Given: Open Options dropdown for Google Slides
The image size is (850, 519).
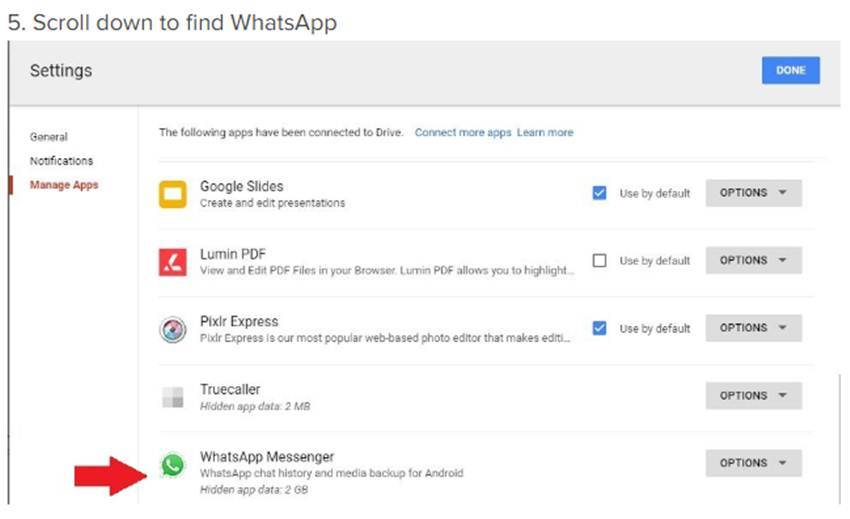Looking at the screenshot, I should (x=753, y=193).
